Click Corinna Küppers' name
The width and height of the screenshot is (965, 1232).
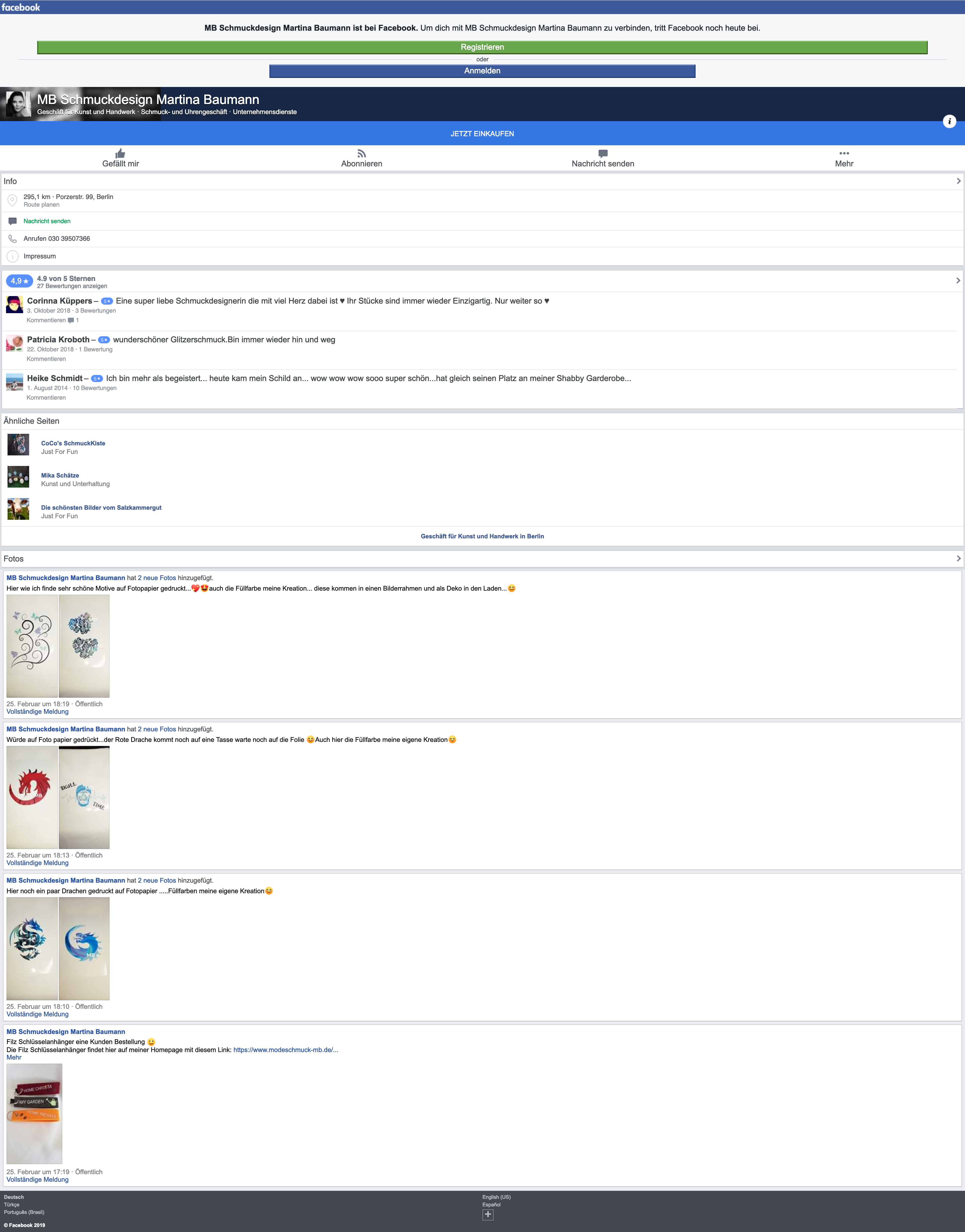59,301
